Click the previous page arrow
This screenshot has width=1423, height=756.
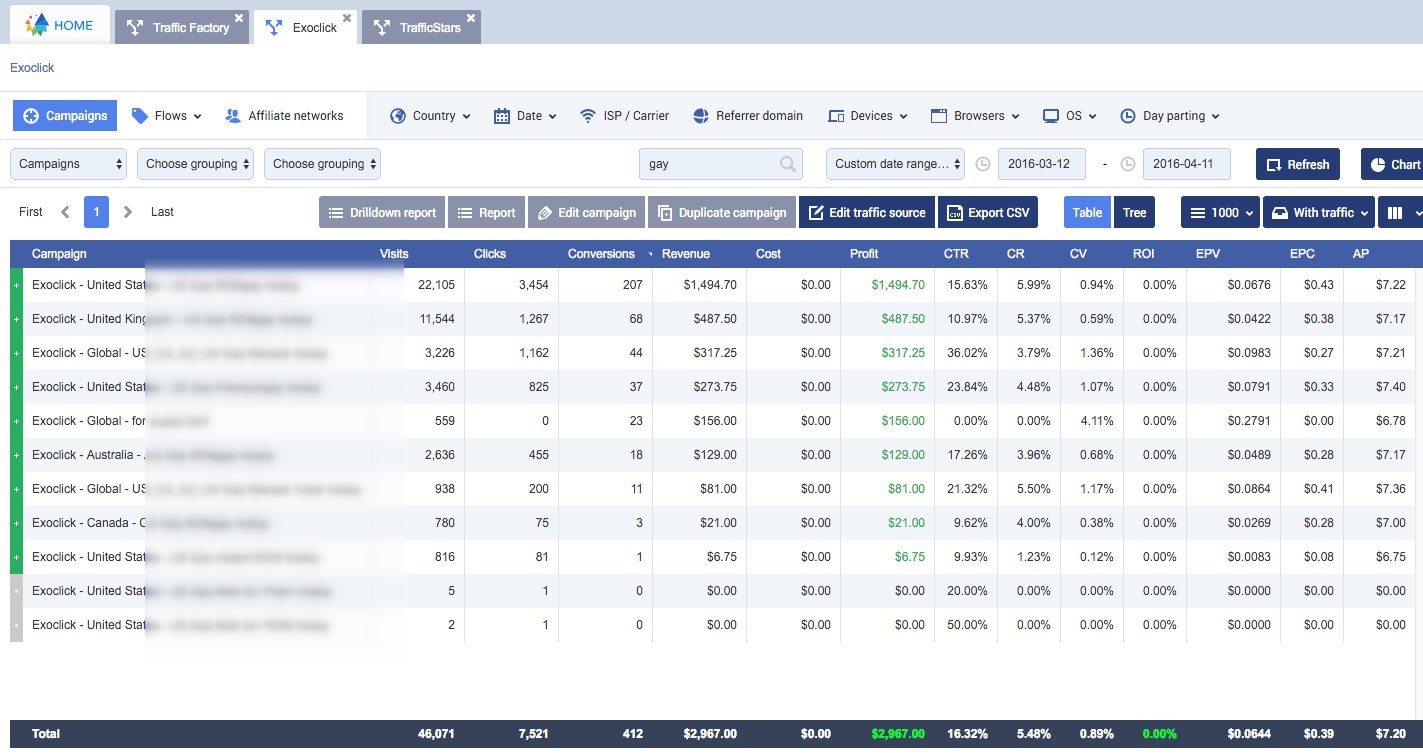[x=65, y=212]
